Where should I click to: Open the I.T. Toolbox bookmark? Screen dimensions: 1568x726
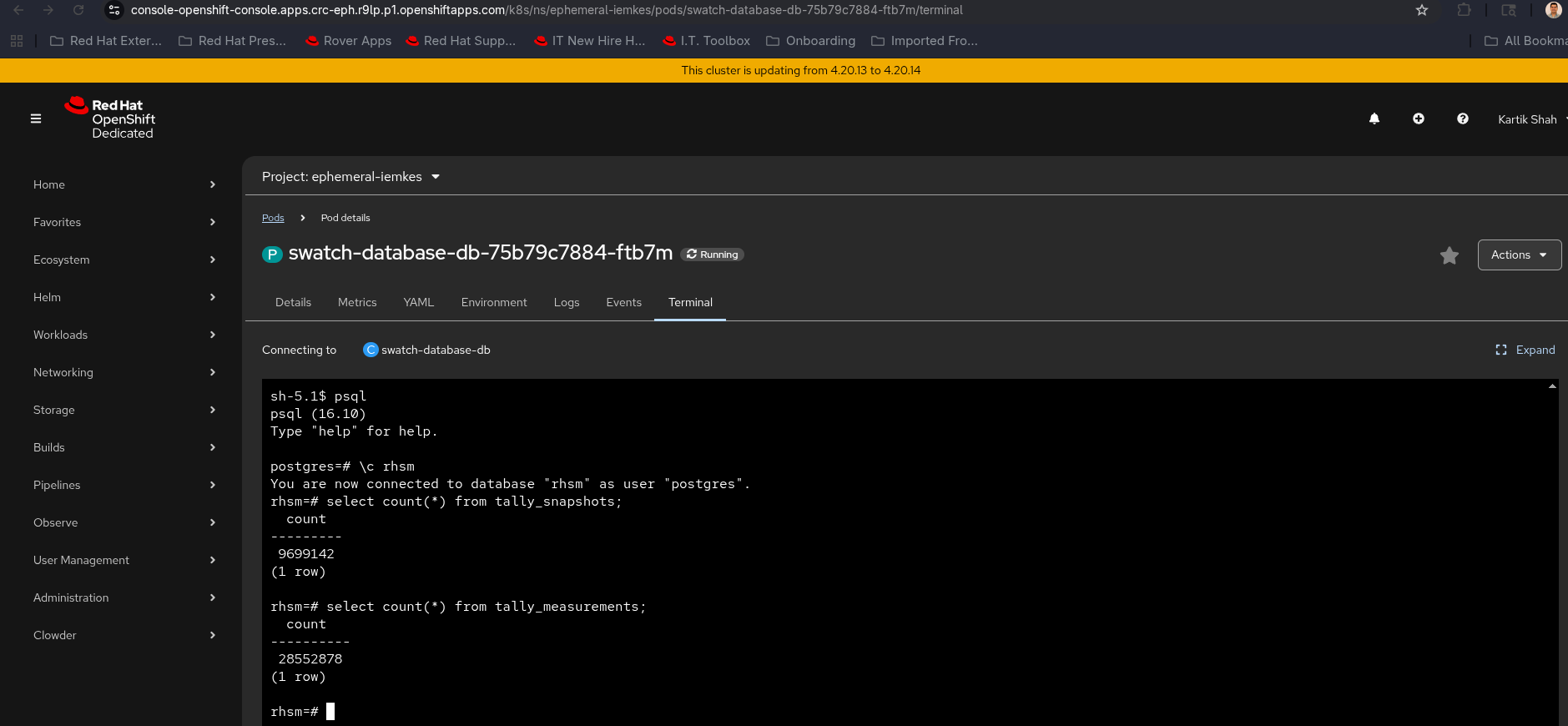pyautogui.click(x=706, y=41)
